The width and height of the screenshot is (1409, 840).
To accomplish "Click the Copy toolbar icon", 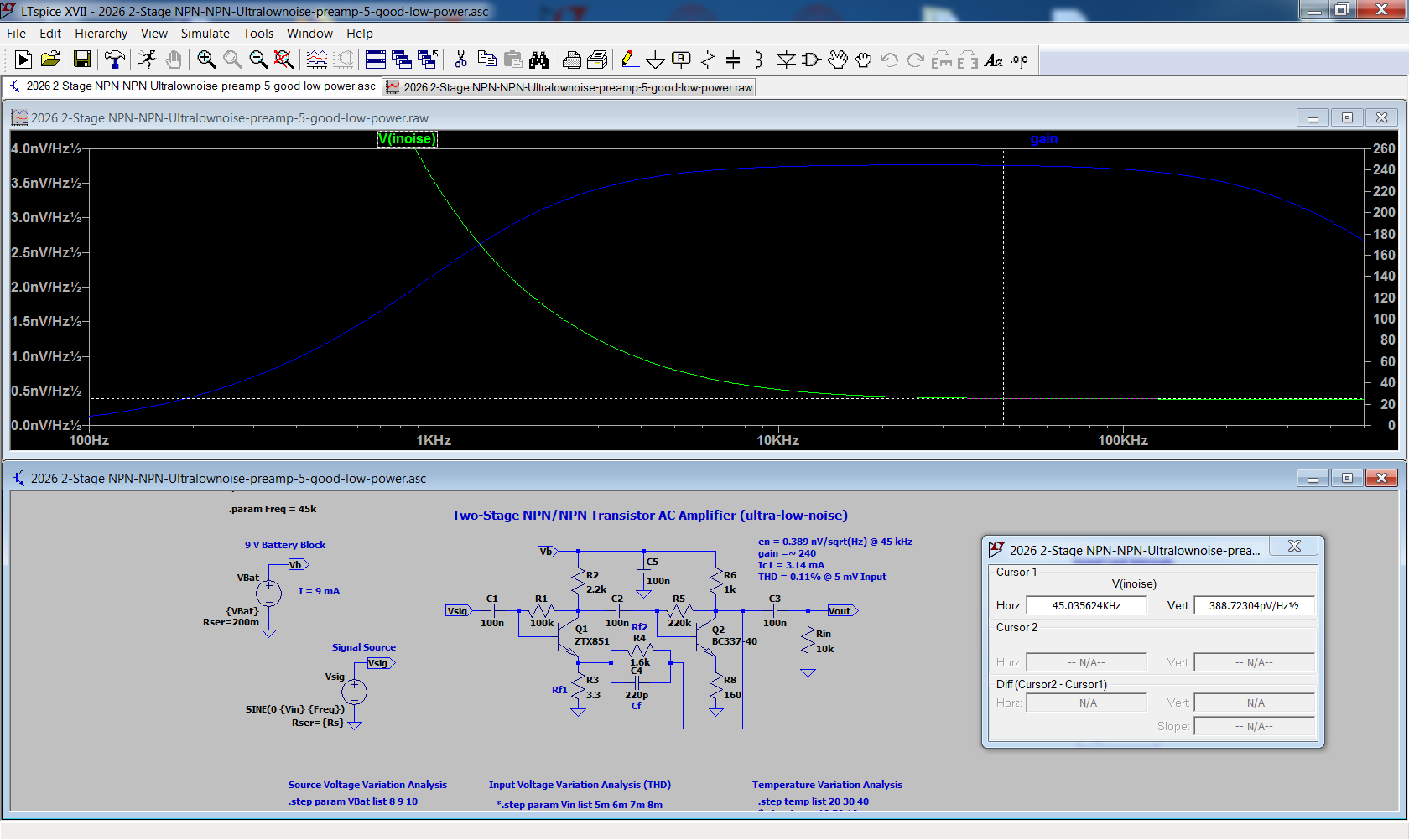I will coord(486,60).
